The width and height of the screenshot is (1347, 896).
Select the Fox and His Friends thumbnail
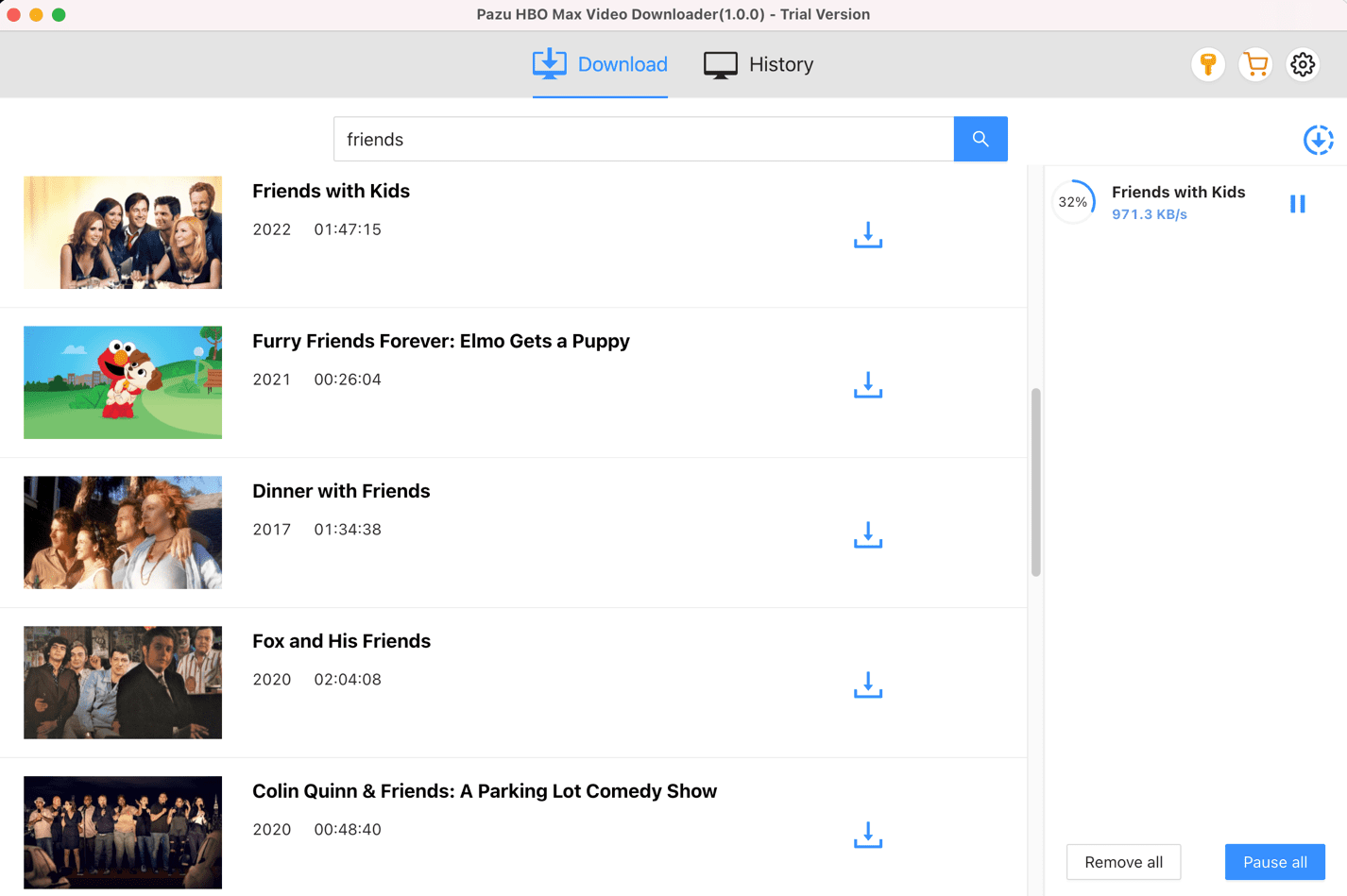(x=123, y=683)
